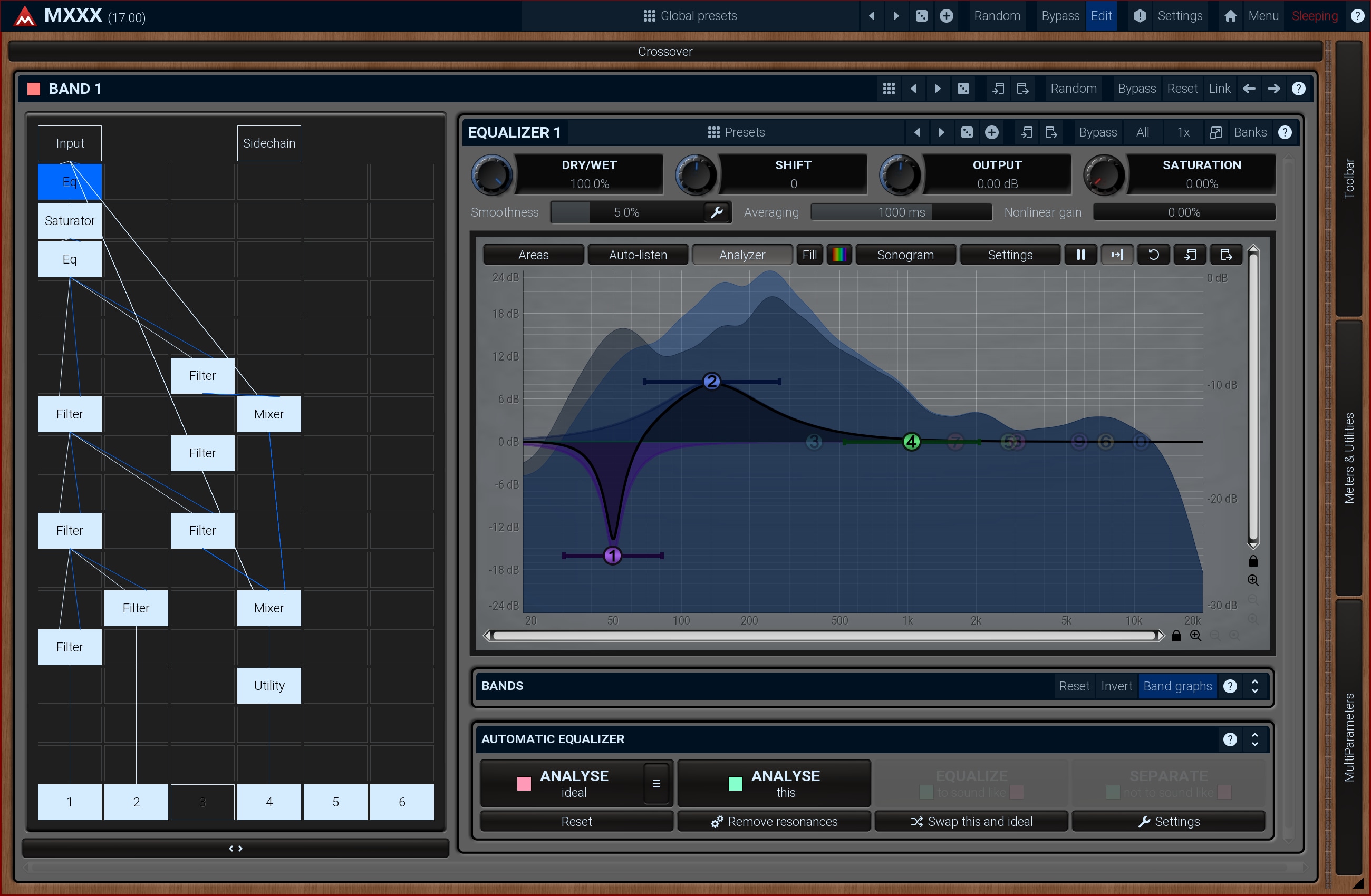Screen dimensions: 1371x896
Task: Collapse the Automatic Equalizer panel arrows
Action: tap(1254, 739)
